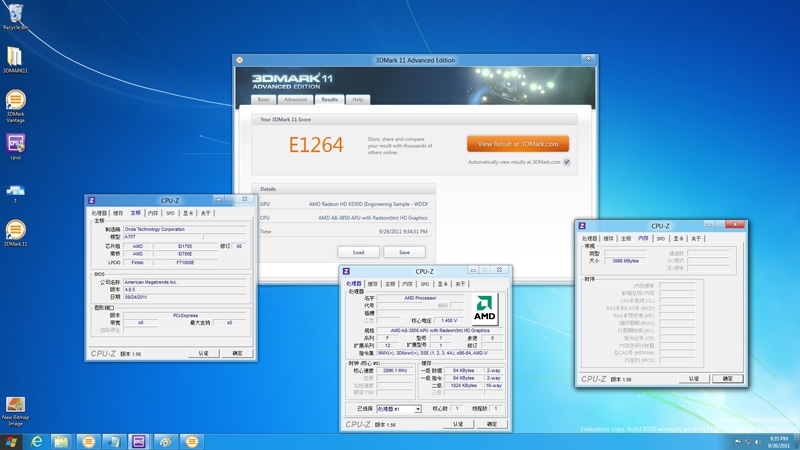The image size is (800, 450).
Task: Click the clock in the system tray
Action: (x=776, y=441)
